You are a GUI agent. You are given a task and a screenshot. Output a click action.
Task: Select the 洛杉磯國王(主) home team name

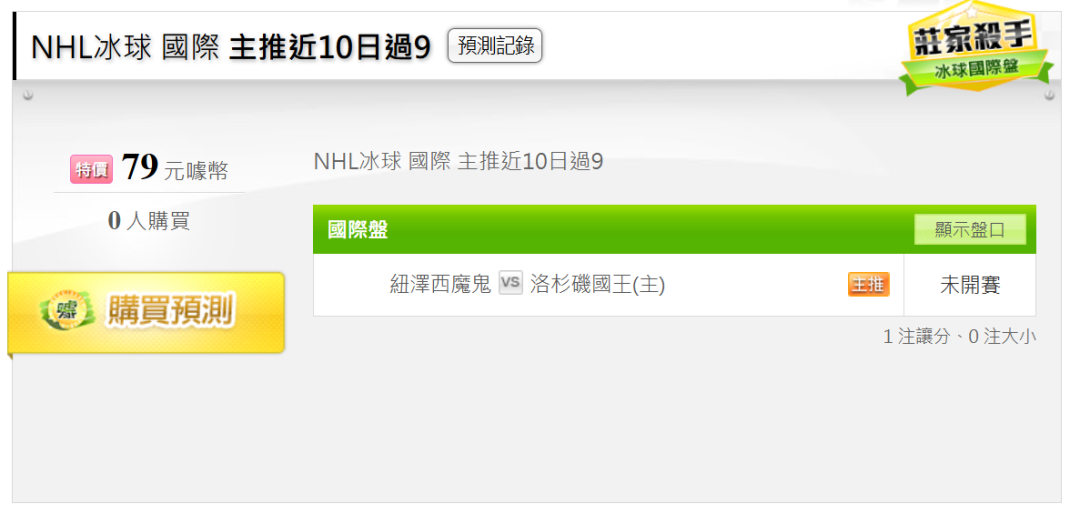coord(598,285)
